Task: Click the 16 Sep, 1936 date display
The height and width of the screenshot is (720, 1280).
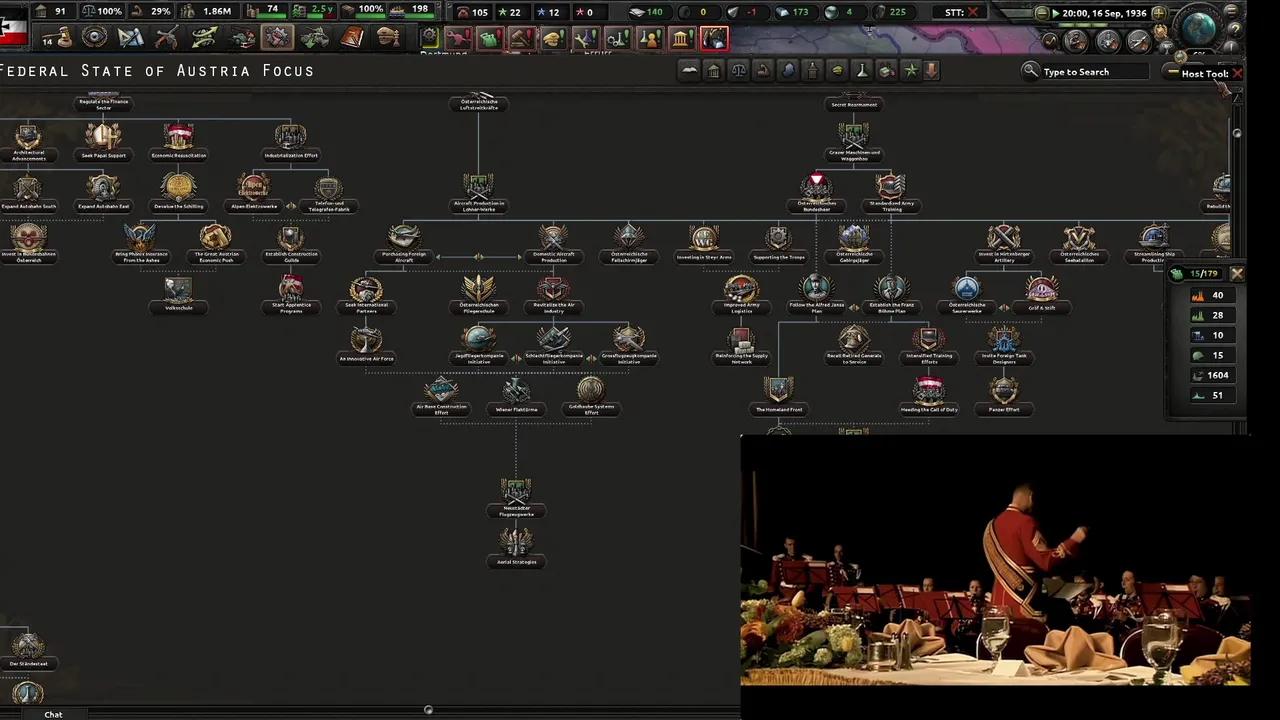Action: (1104, 14)
